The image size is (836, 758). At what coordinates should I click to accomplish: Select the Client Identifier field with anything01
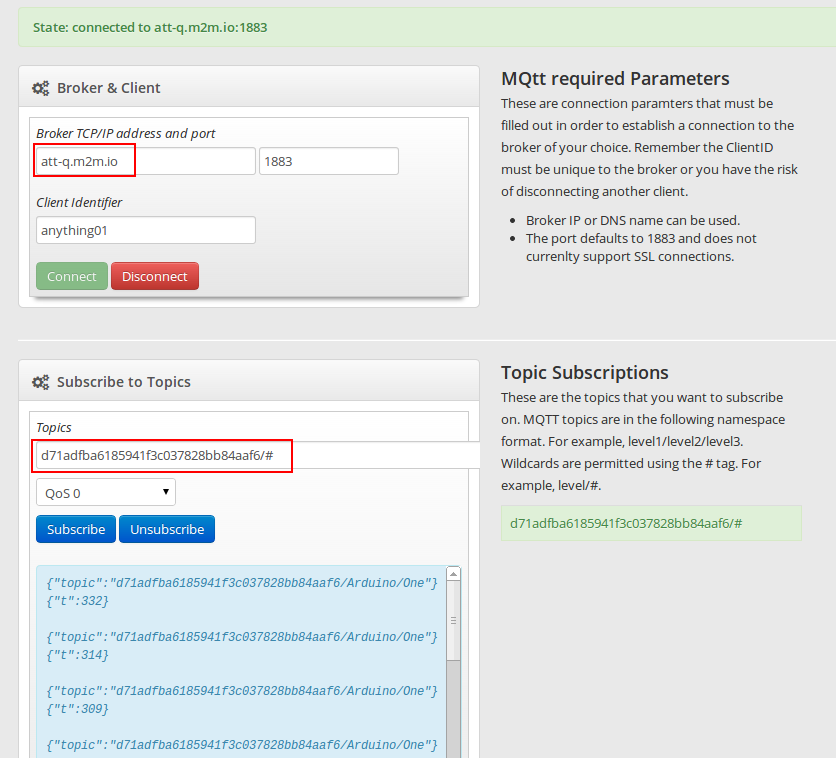[145, 230]
